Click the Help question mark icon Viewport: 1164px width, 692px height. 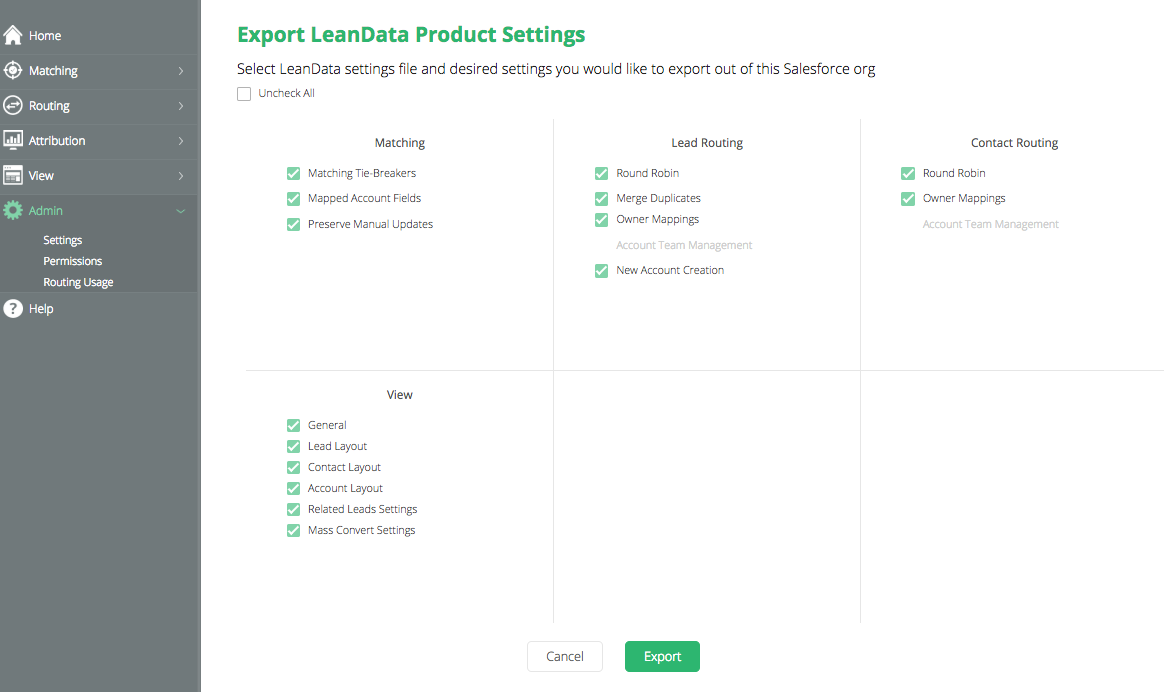pyautogui.click(x=13, y=308)
